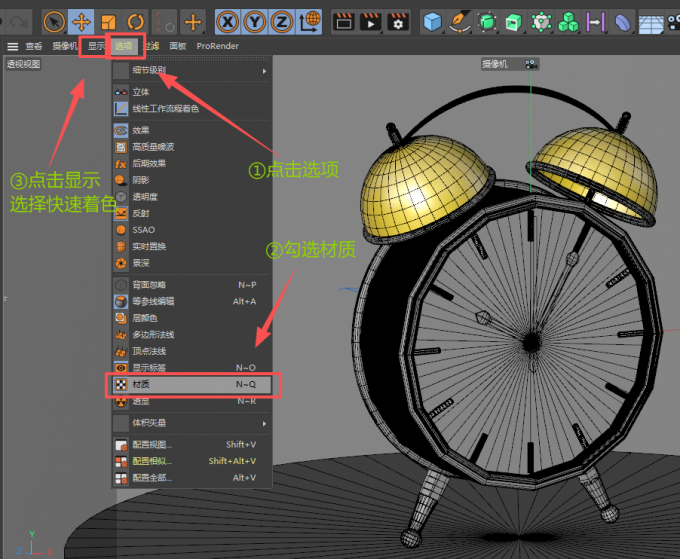Click the Scale tool icon
680x559 pixels.
click(x=108, y=21)
